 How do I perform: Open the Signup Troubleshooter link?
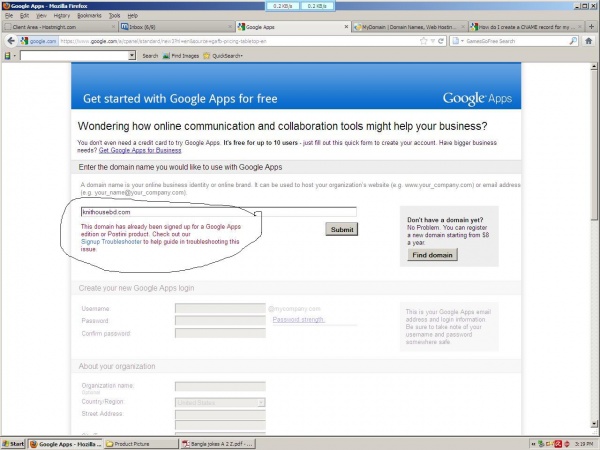click(111, 242)
